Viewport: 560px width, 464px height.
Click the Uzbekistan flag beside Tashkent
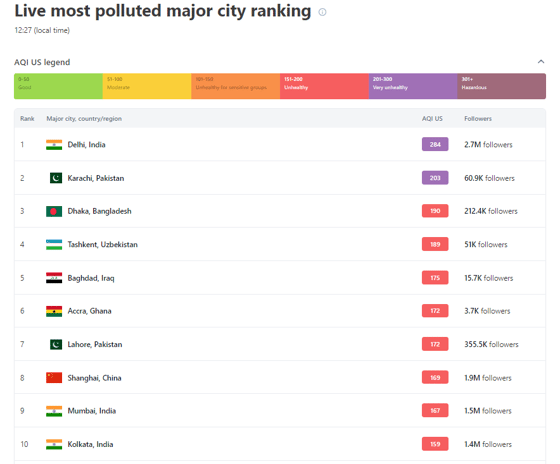click(54, 245)
